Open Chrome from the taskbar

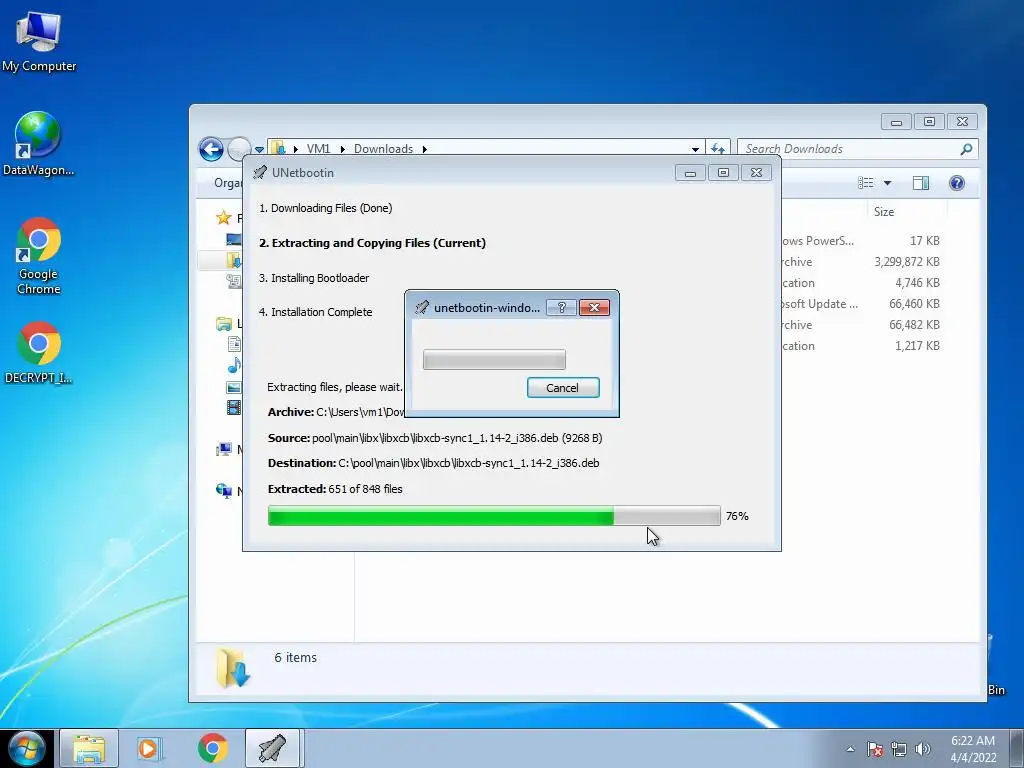[x=212, y=748]
